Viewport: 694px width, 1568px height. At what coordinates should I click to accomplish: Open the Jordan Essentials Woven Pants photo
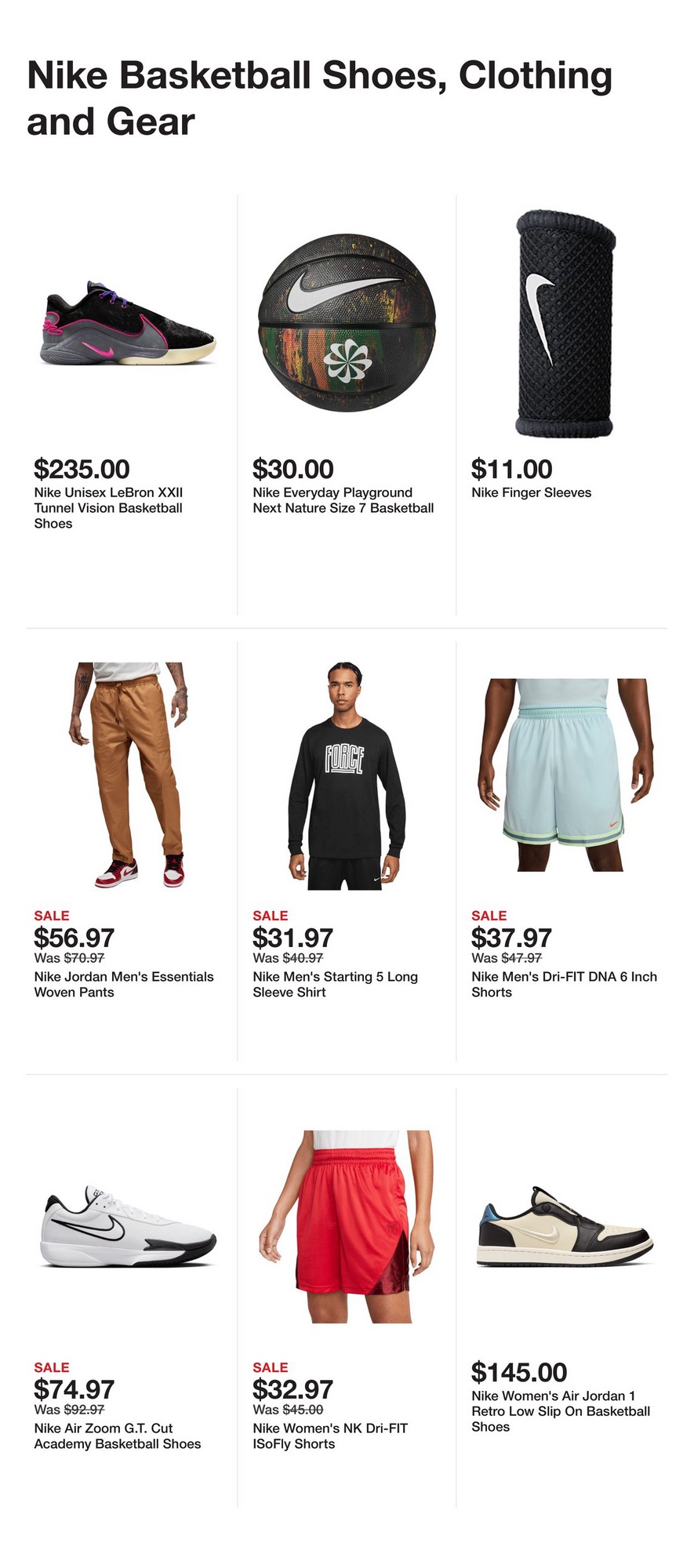[128, 775]
